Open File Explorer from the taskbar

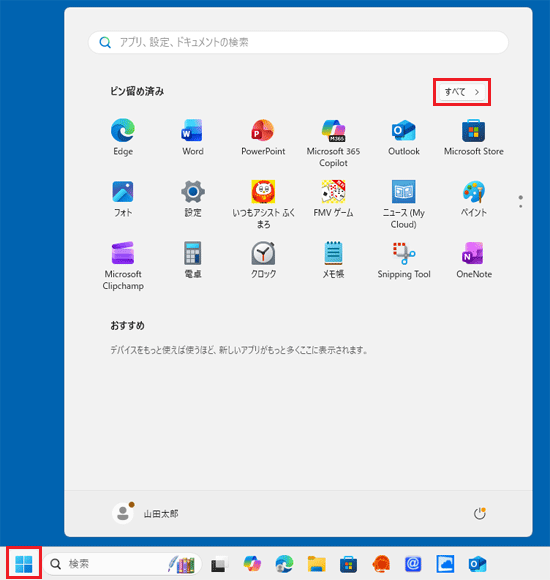(317, 564)
